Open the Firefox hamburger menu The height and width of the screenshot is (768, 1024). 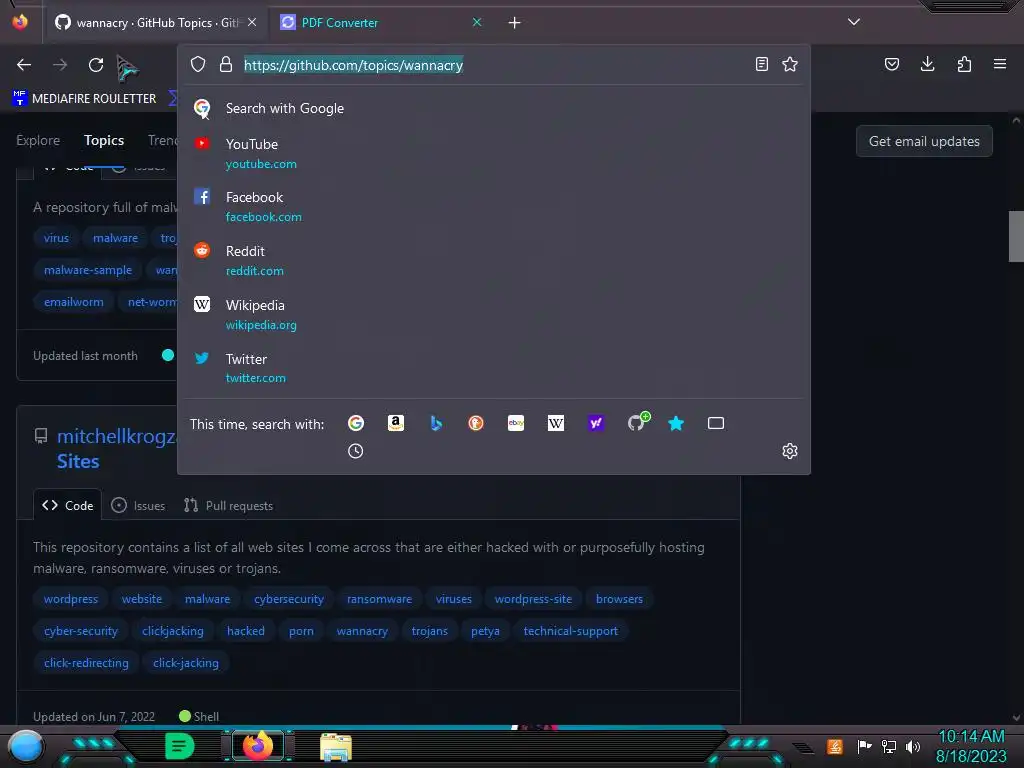tap(1000, 64)
